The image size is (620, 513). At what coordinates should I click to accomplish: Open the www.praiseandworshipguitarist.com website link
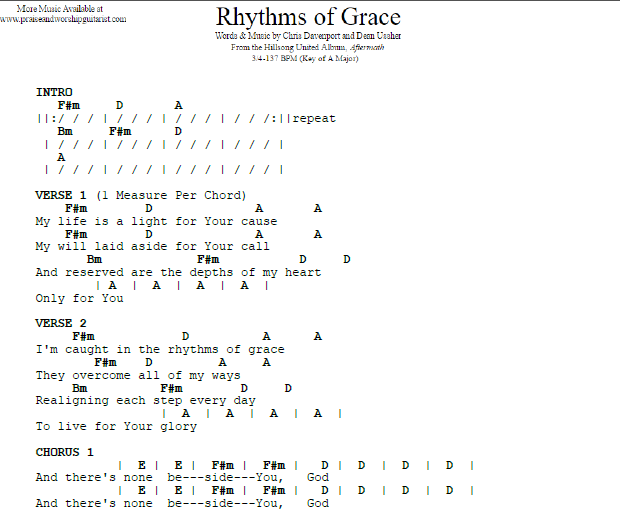(63, 19)
